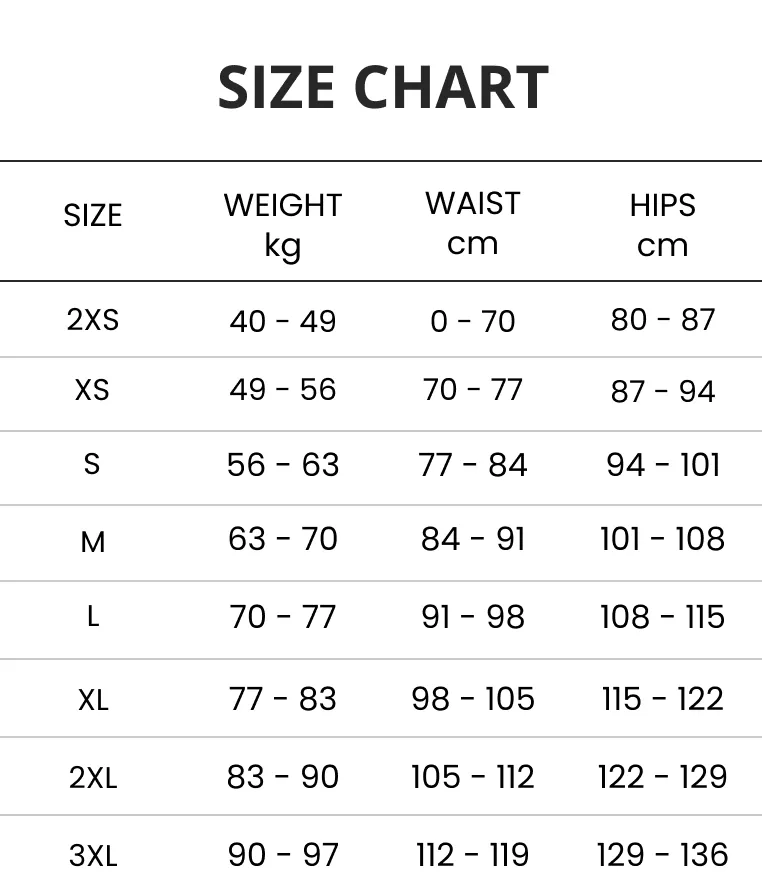Click weight value 40 - 49
The image size is (762, 894).
click(283, 321)
